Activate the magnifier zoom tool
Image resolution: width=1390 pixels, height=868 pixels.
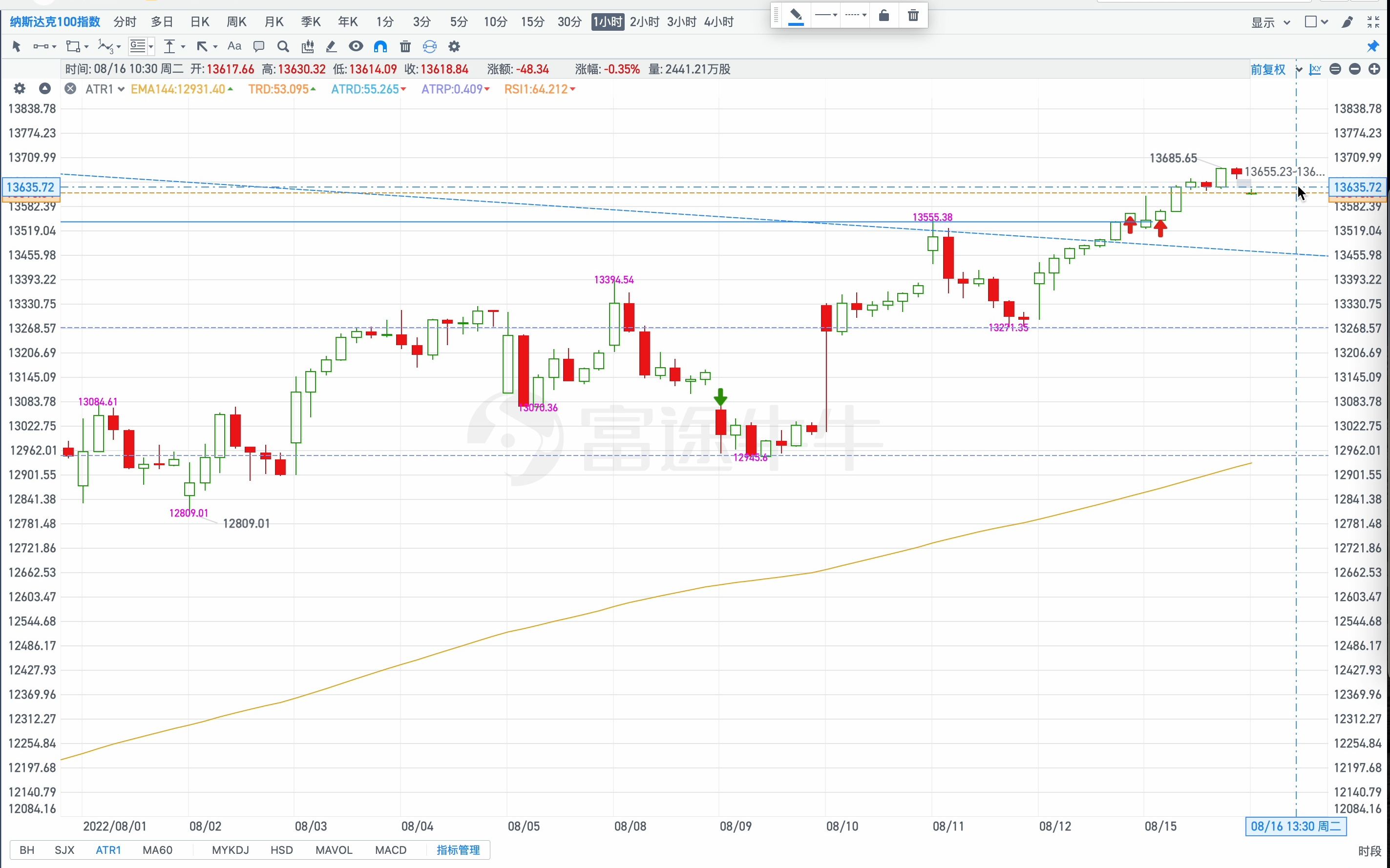[283, 46]
